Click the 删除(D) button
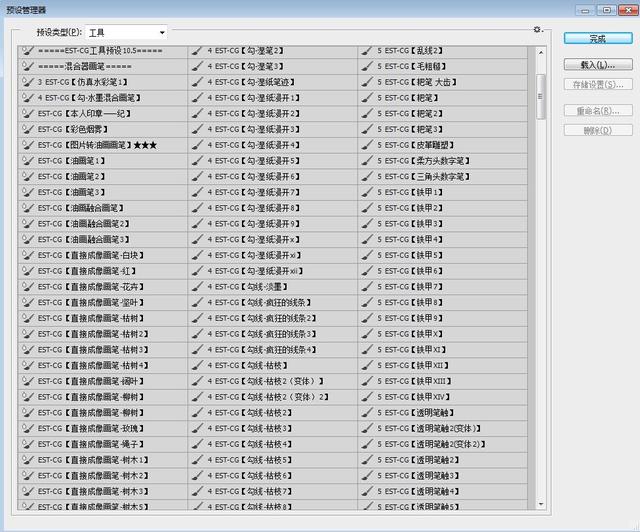The image size is (640, 532). (x=598, y=130)
